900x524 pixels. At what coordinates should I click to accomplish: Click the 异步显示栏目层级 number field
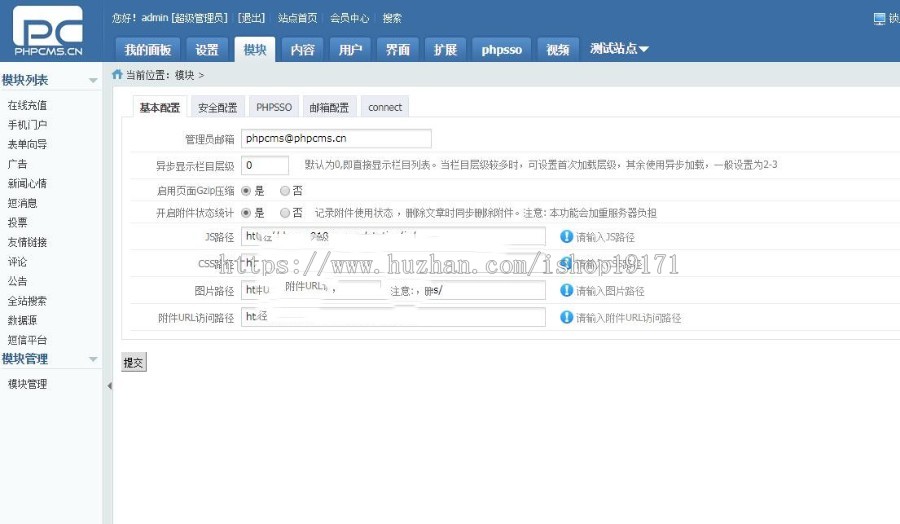[x=265, y=165]
